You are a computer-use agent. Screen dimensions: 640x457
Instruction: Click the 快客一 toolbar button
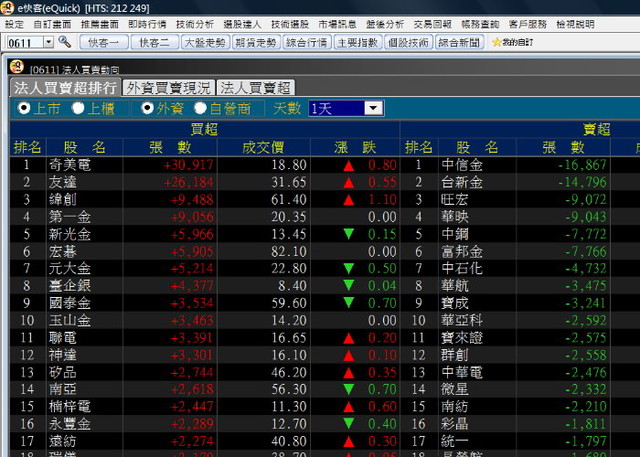click(104, 42)
